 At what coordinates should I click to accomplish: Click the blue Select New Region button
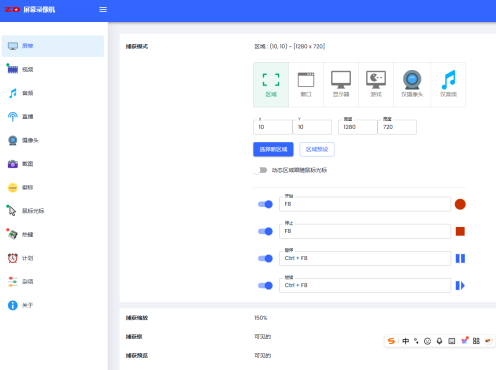point(273,149)
